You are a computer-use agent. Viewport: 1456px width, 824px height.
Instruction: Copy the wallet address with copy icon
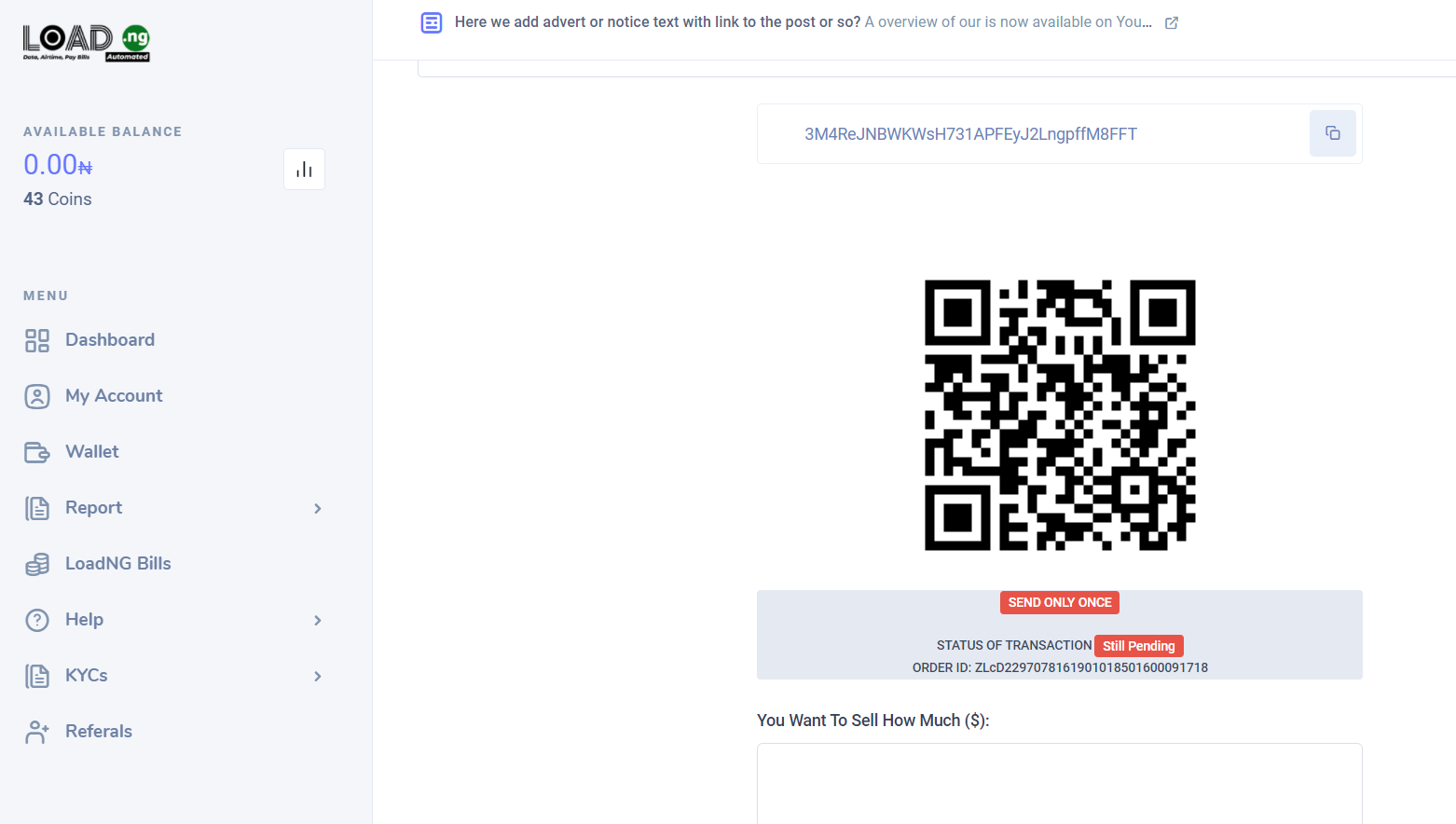(x=1332, y=133)
